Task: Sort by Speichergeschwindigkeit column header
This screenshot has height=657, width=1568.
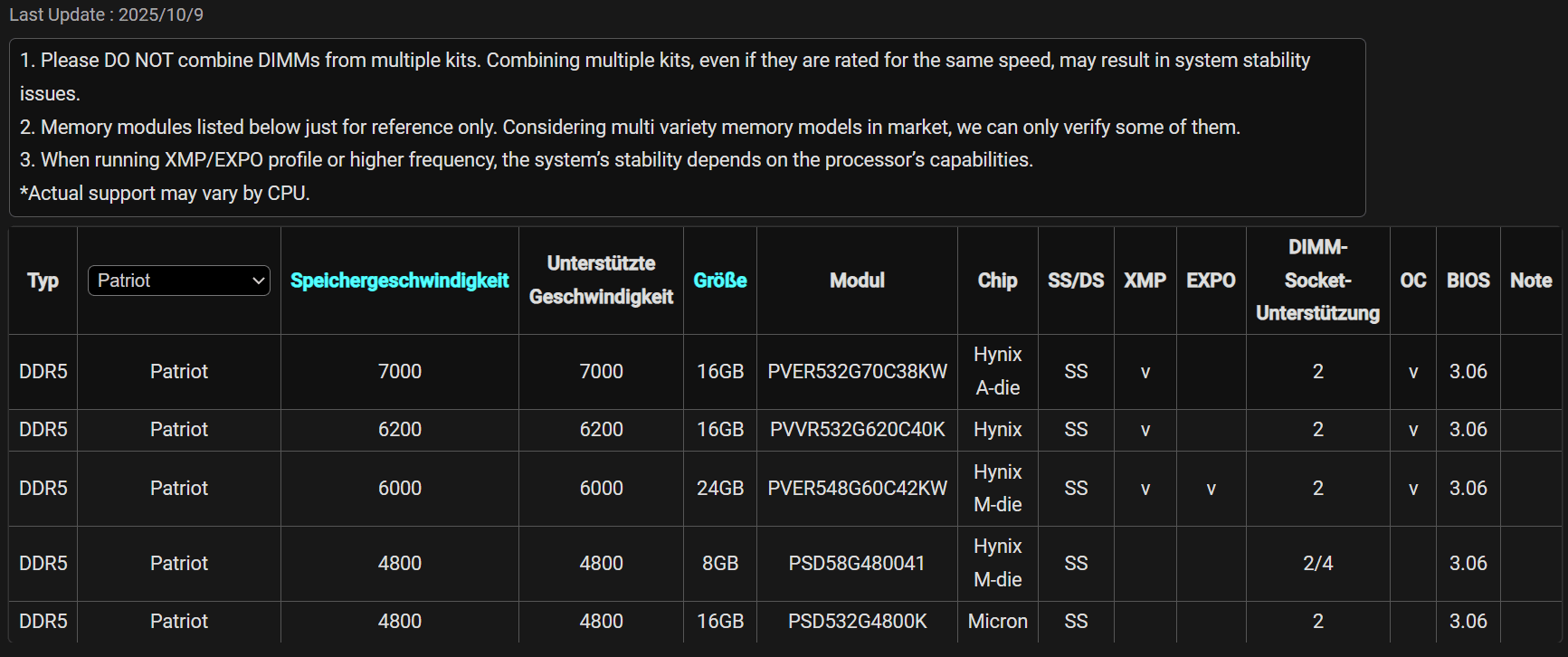Action: tap(399, 281)
